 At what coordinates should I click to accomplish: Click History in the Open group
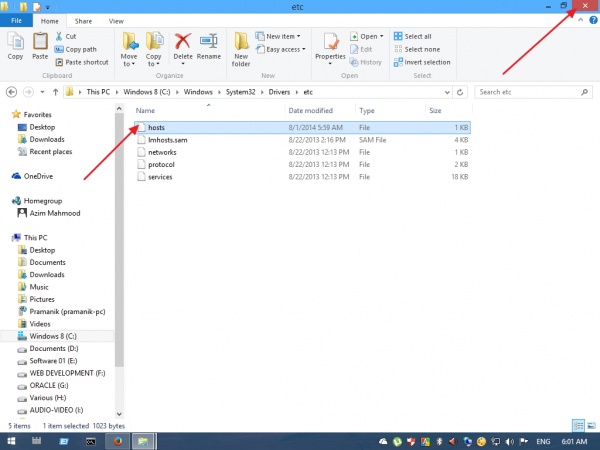pyautogui.click(x=365, y=62)
